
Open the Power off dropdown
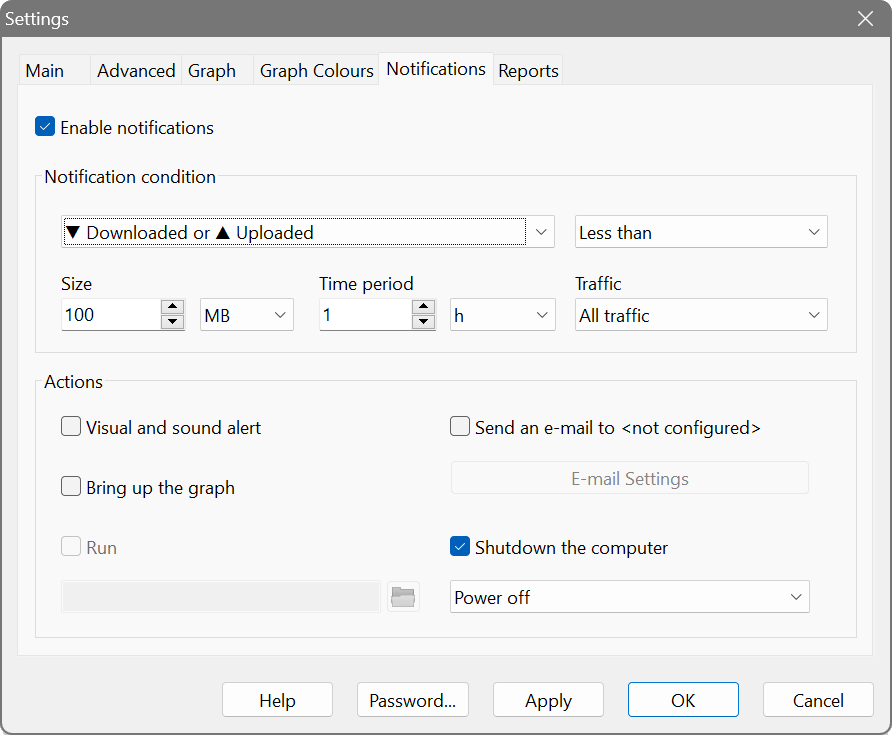tap(629, 597)
